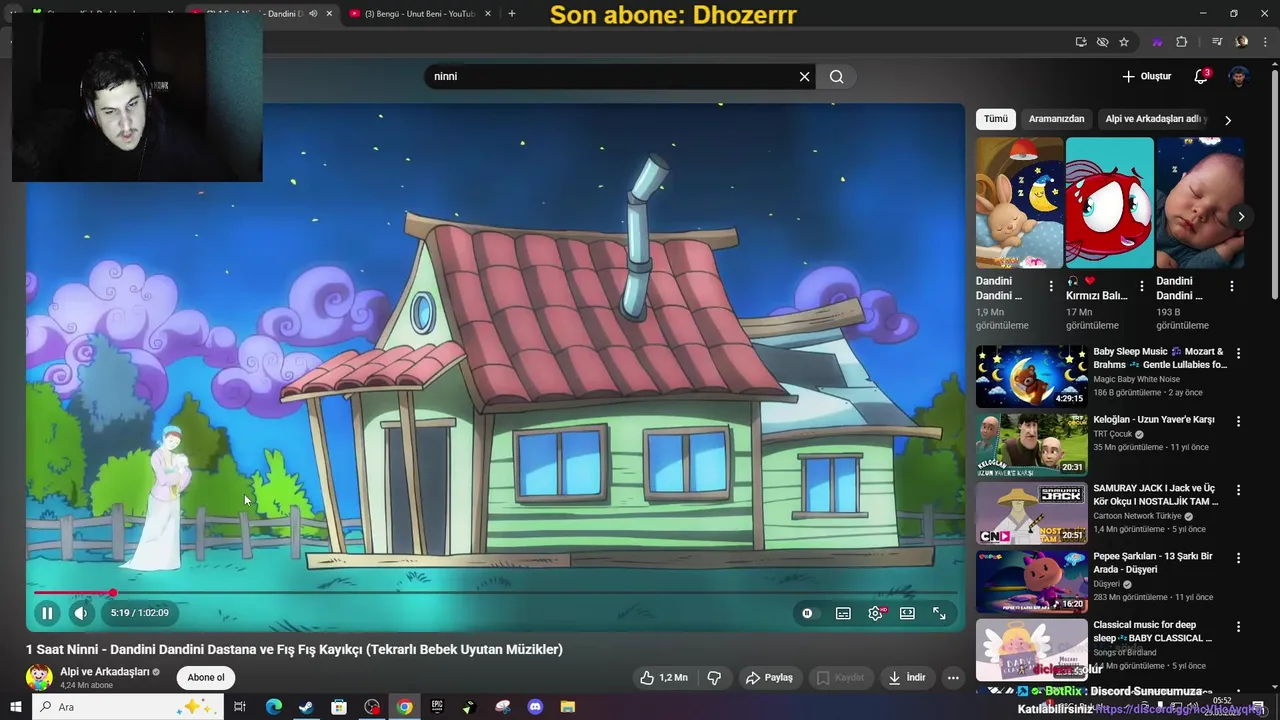Viewport: 1280px width, 720px height.
Task: Open options for the 1,9 Mn Dandini video
Action: pos(1051,286)
